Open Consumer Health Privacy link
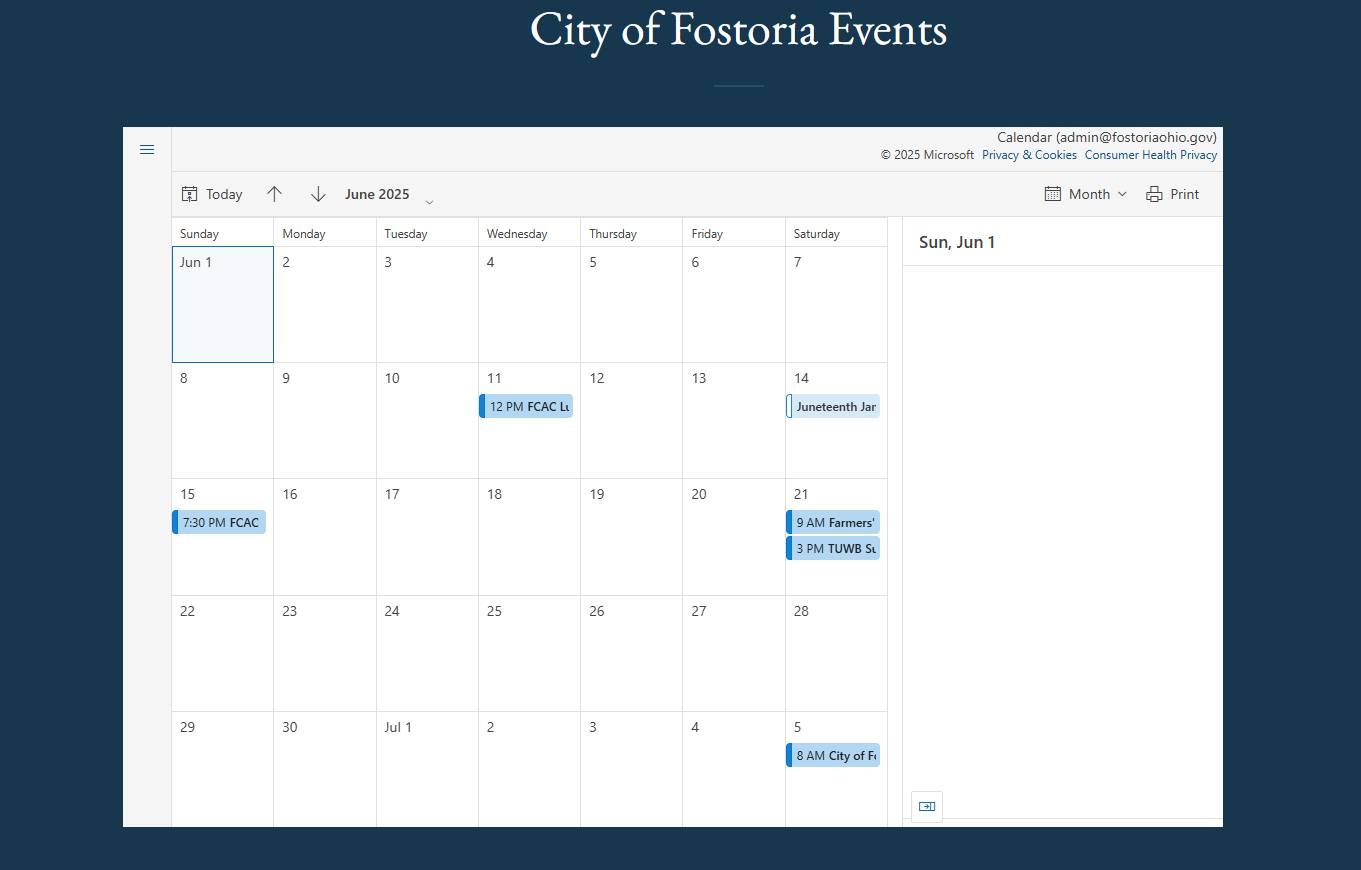 point(1151,155)
